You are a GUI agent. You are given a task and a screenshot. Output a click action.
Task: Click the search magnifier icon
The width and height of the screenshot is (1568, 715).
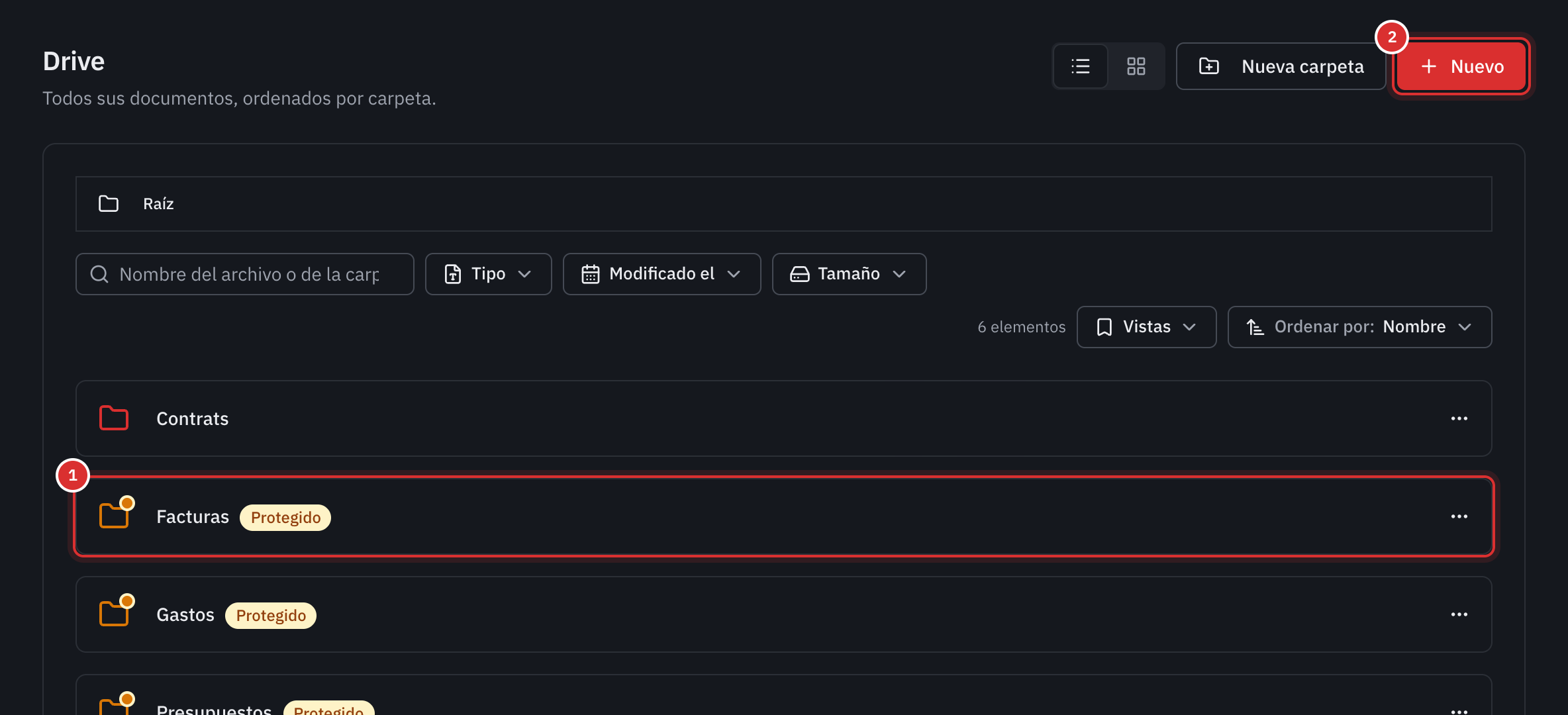coord(99,274)
